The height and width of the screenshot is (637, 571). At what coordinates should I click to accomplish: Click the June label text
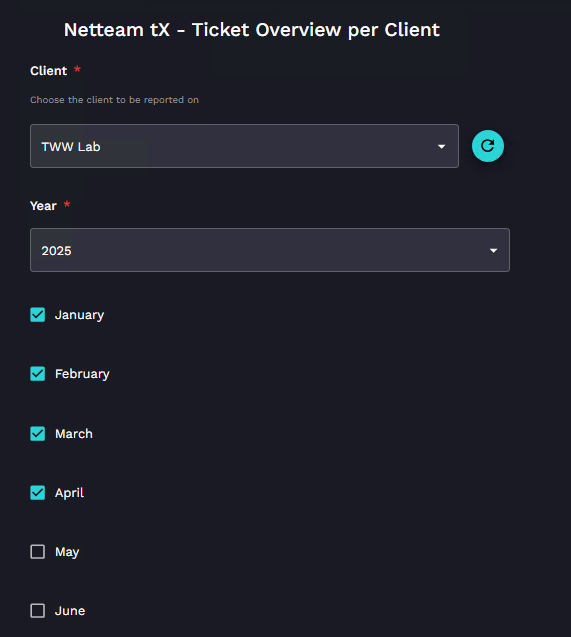coord(70,611)
